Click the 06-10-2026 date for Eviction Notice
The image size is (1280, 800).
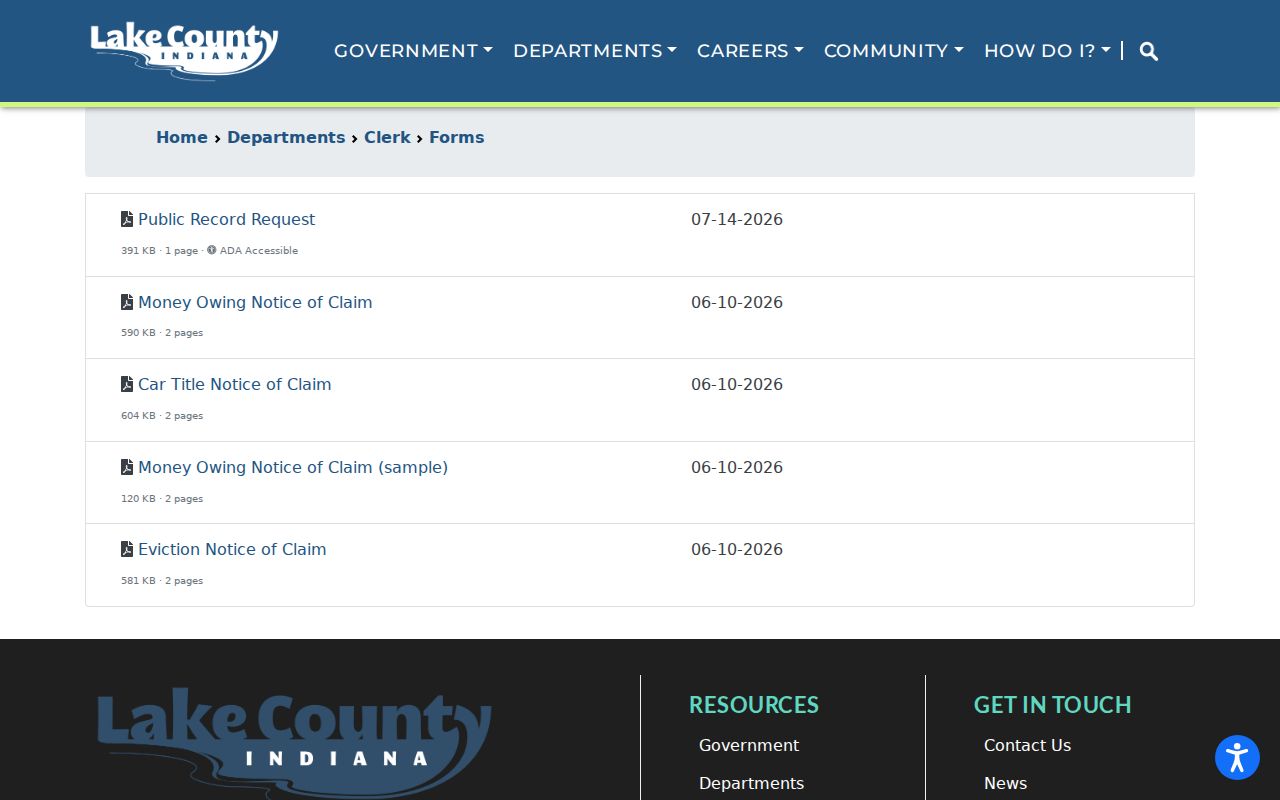pos(737,549)
